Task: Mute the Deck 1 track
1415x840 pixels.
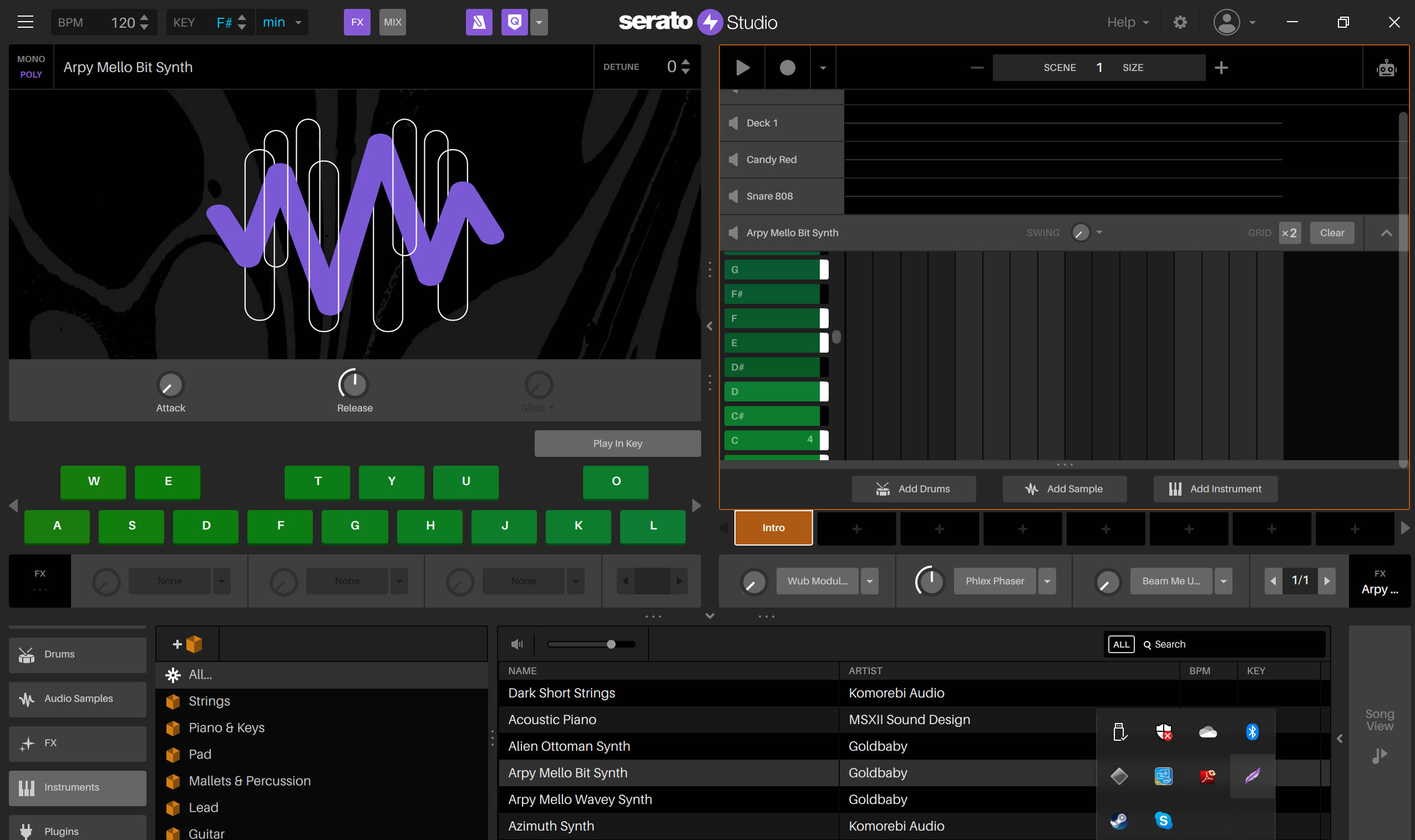Action: [x=733, y=123]
